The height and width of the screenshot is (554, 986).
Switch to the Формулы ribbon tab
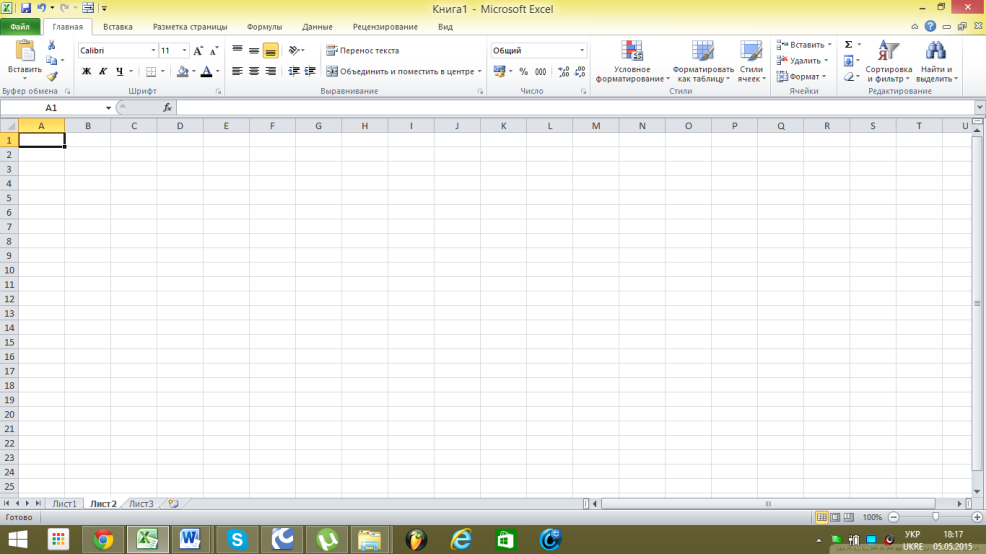click(x=264, y=27)
